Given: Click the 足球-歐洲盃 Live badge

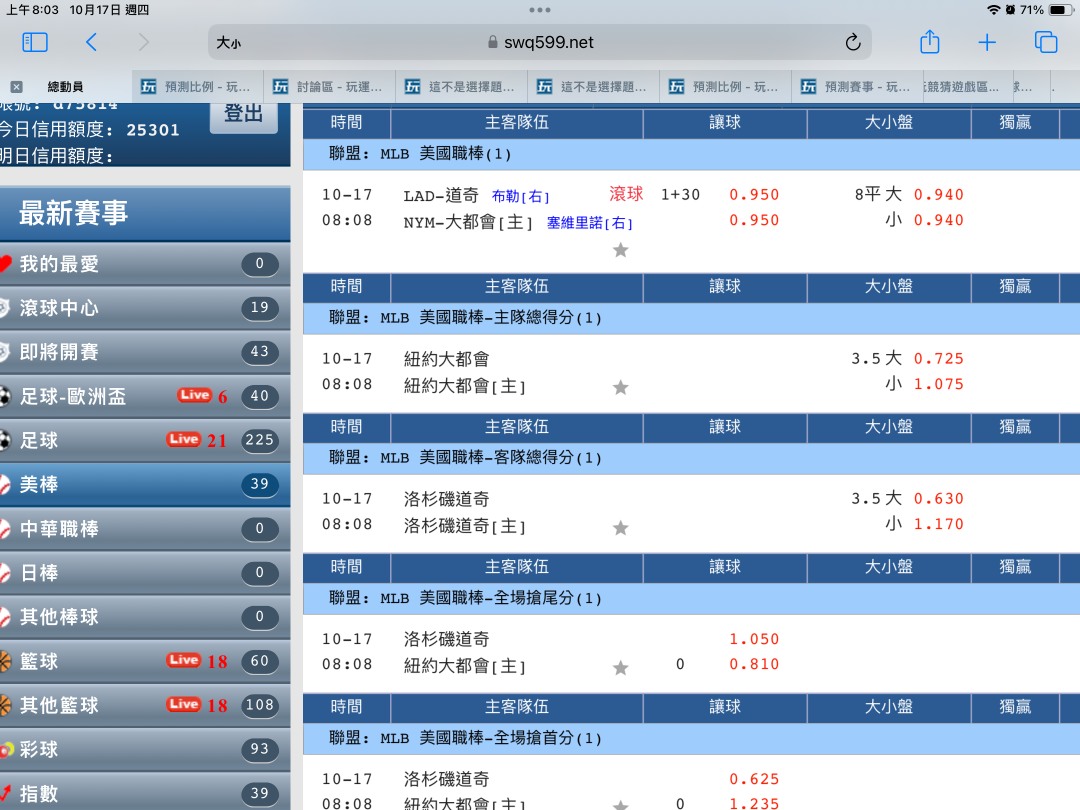Looking at the screenshot, I should [x=194, y=395].
